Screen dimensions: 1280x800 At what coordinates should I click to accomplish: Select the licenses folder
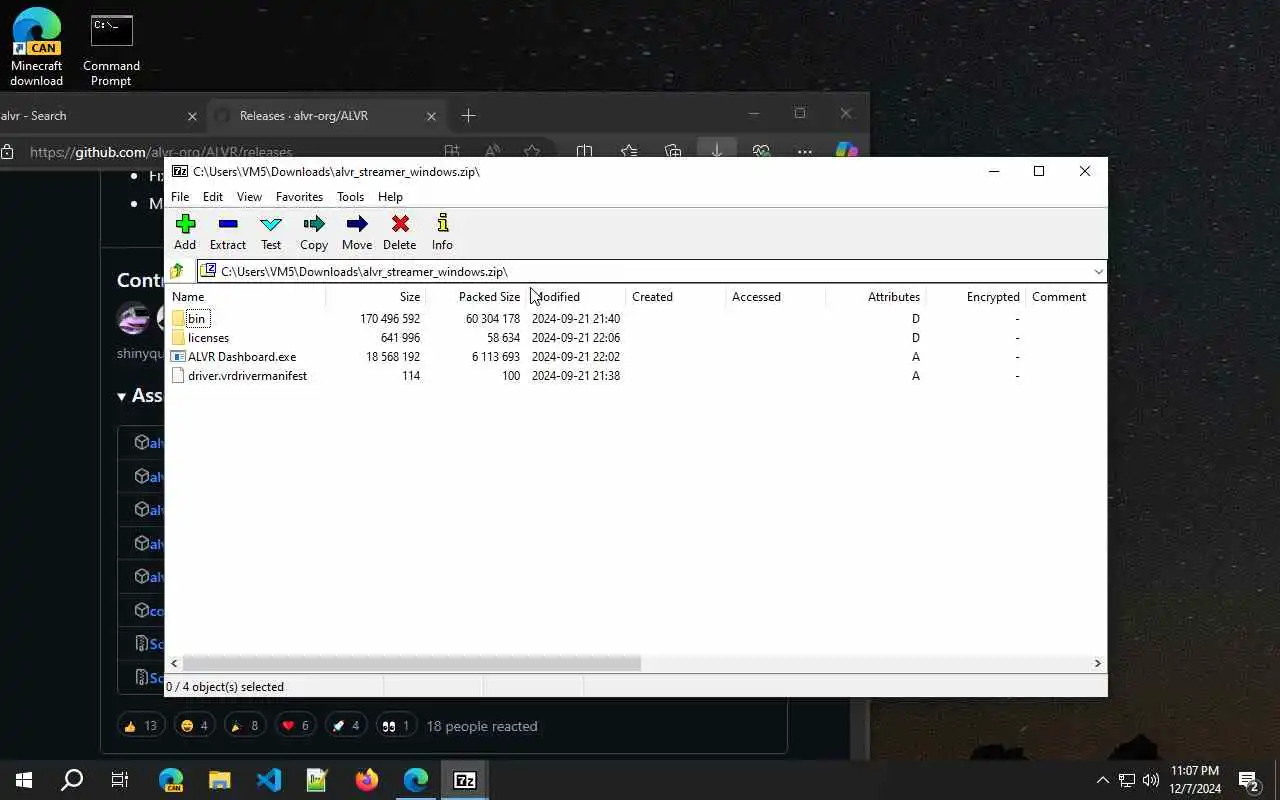tap(208, 338)
